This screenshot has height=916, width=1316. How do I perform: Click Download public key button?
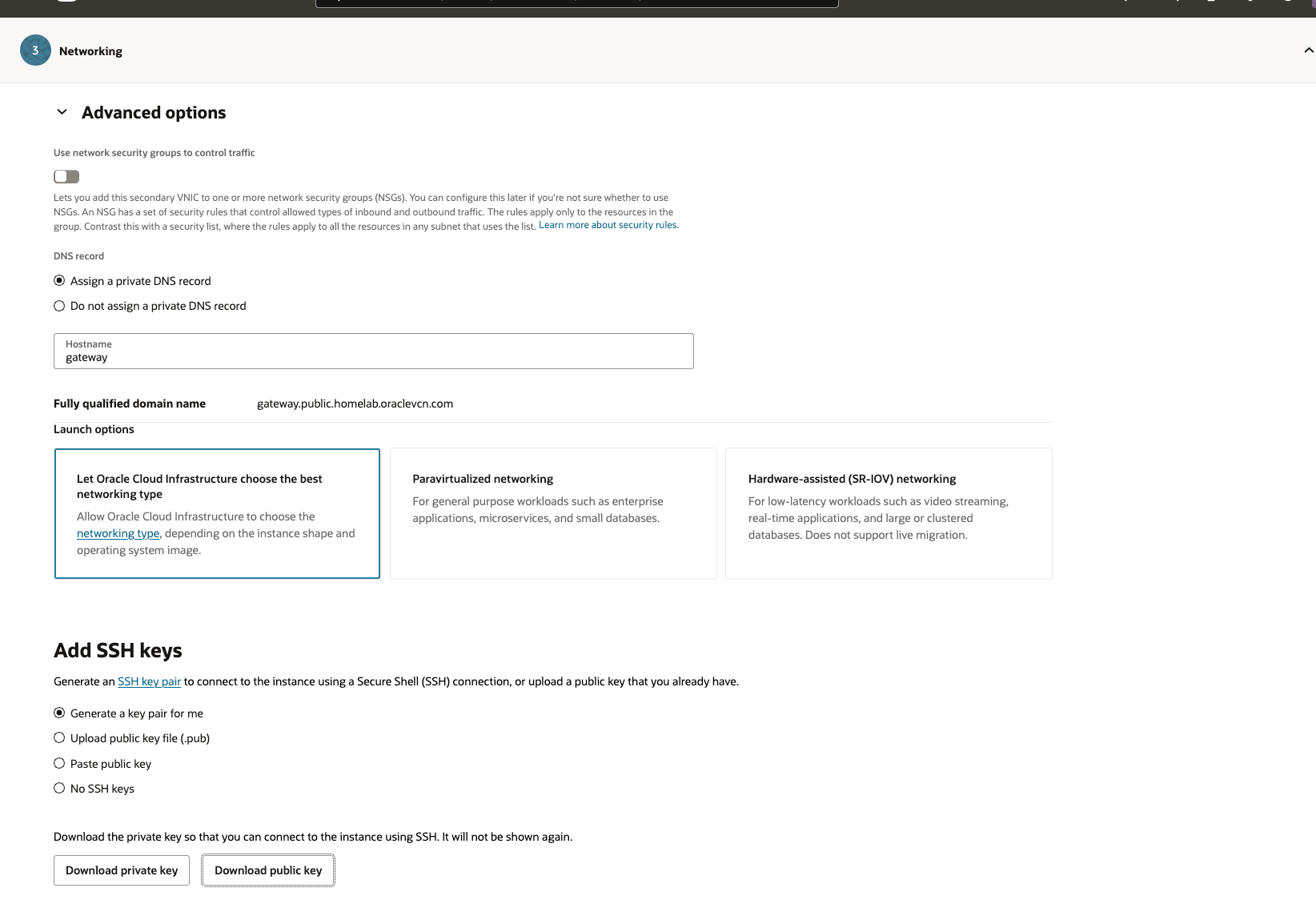[x=268, y=870]
